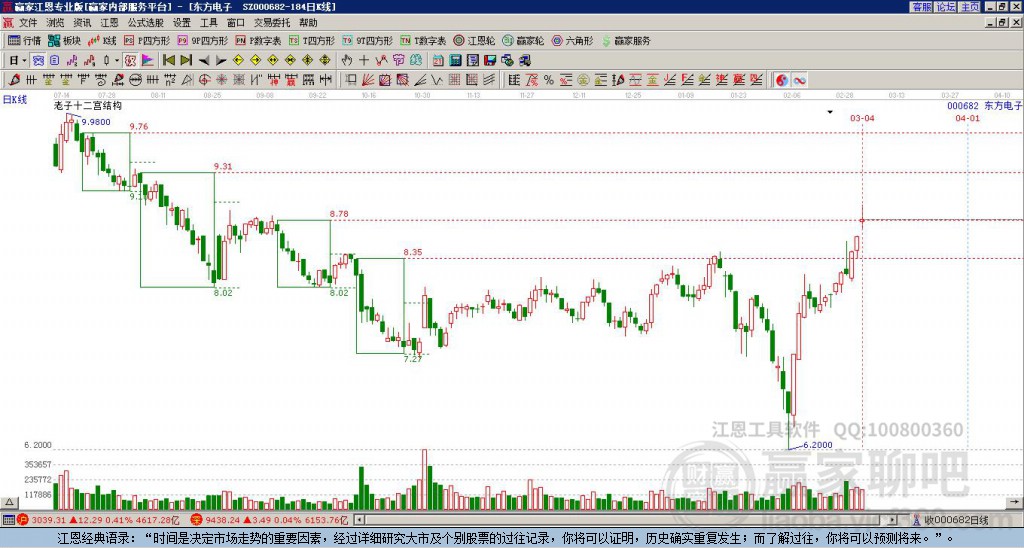Open the T数字表 time number table
Viewport: 1024px width, 548px height.
point(423,40)
